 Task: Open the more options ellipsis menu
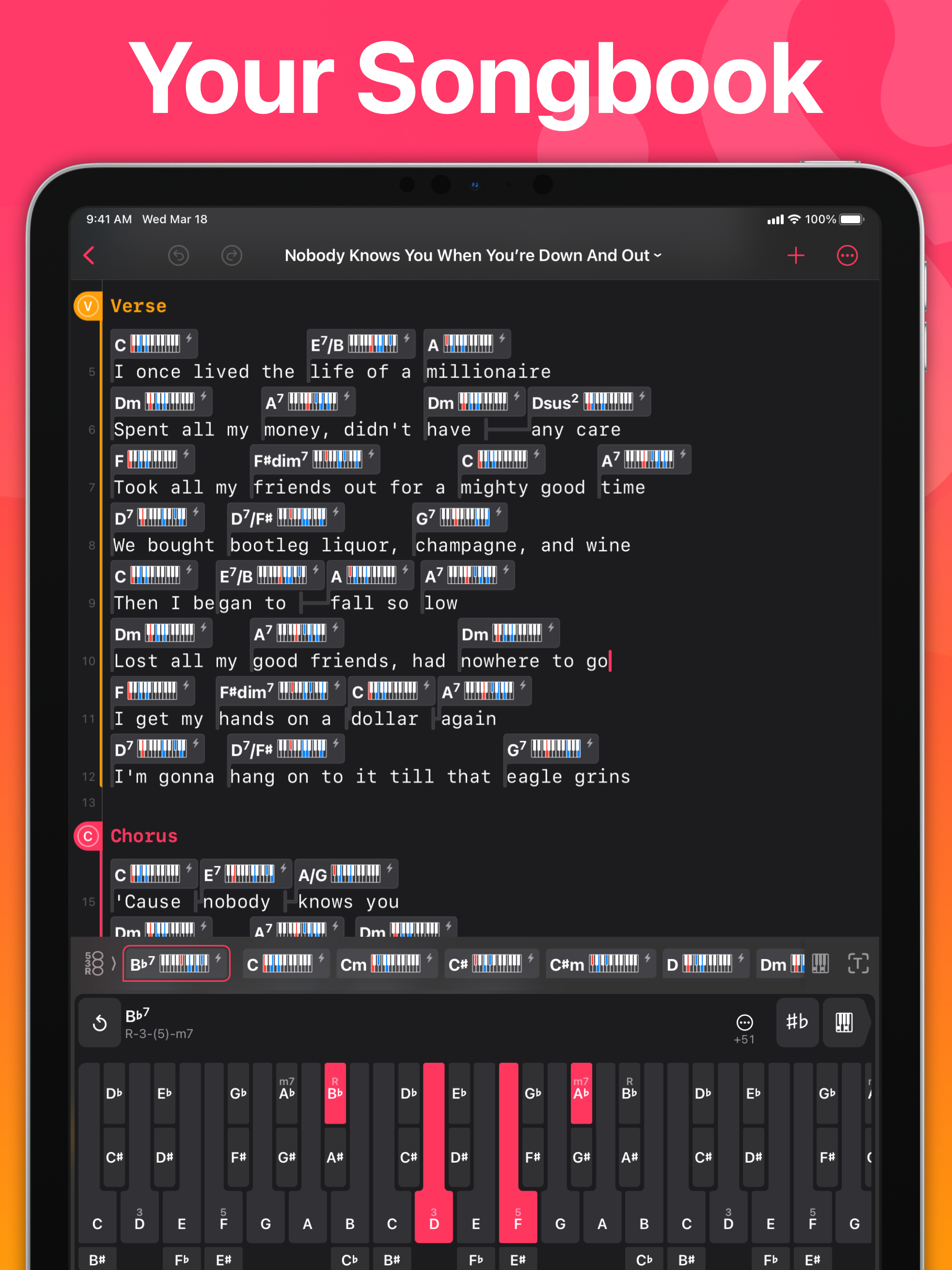pyautogui.click(x=847, y=256)
